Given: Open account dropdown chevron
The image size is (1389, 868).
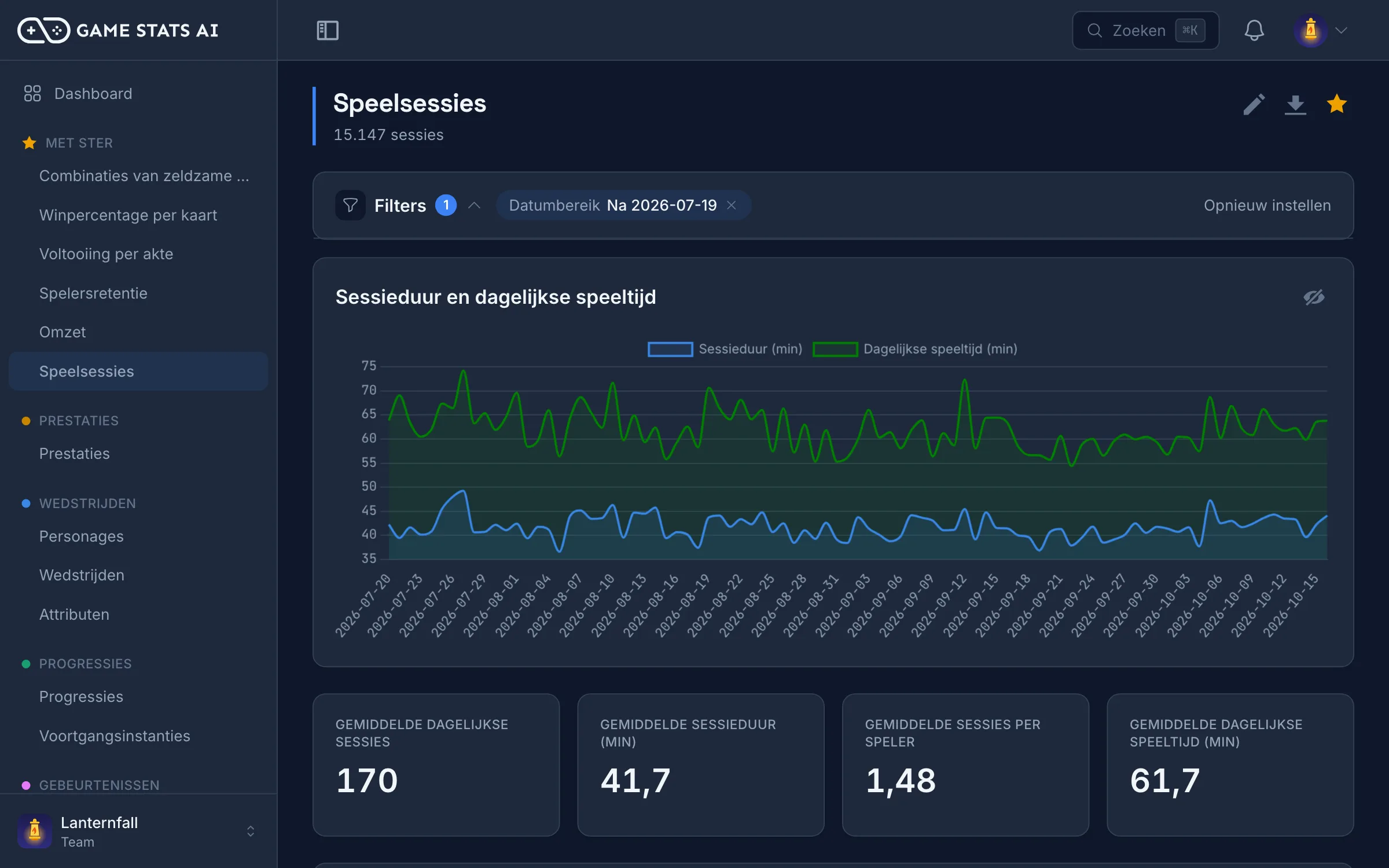Looking at the screenshot, I should [1341, 30].
